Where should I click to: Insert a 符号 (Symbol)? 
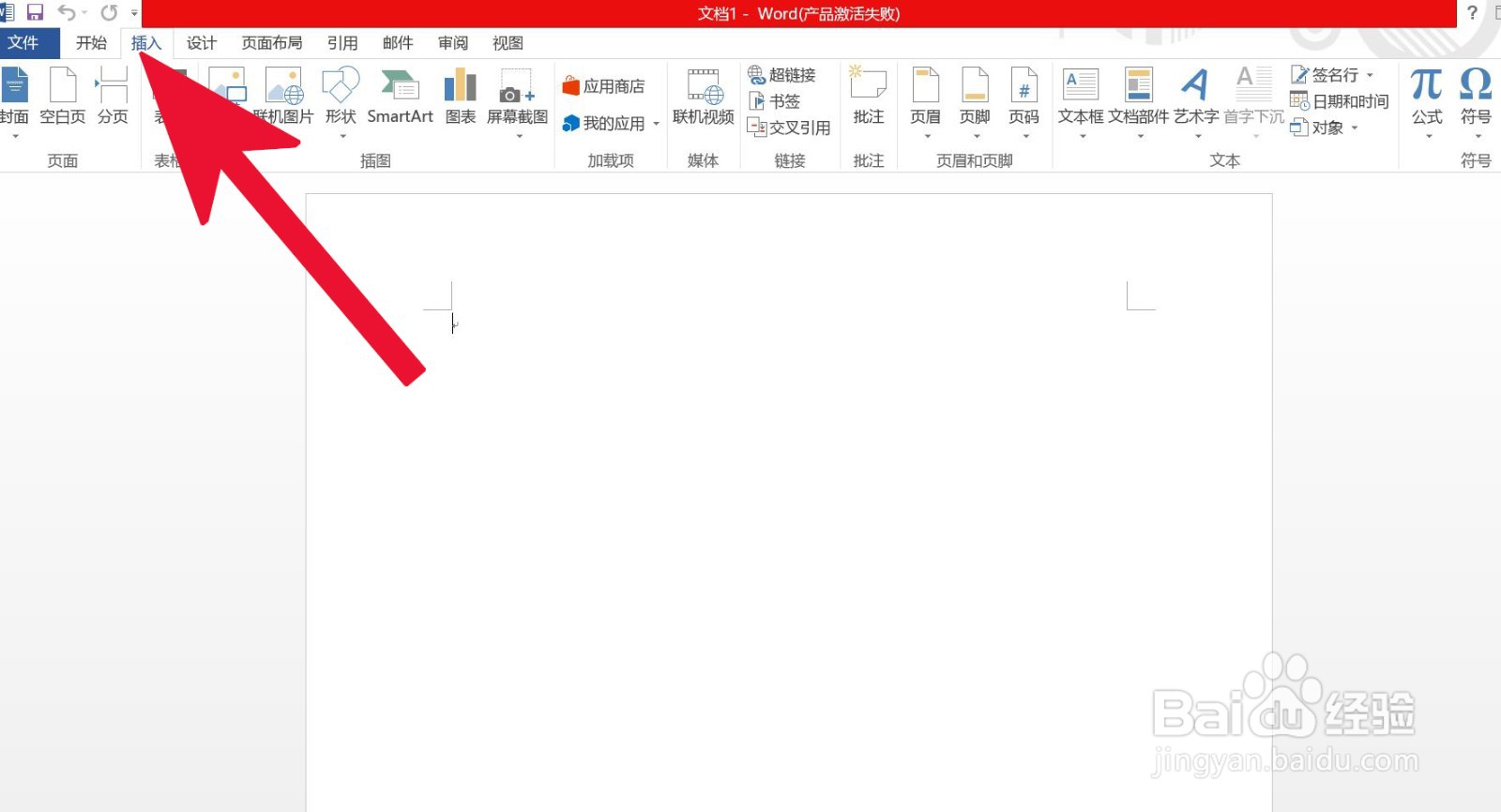click(1476, 97)
